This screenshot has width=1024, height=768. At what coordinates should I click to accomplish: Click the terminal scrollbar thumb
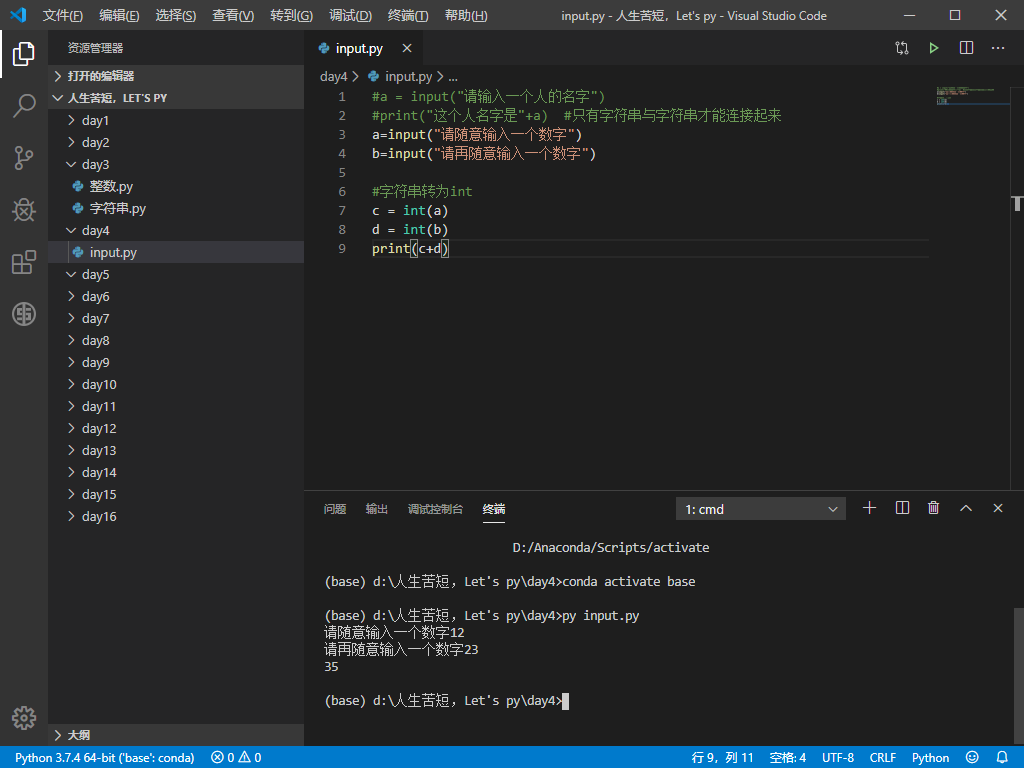point(1018,675)
